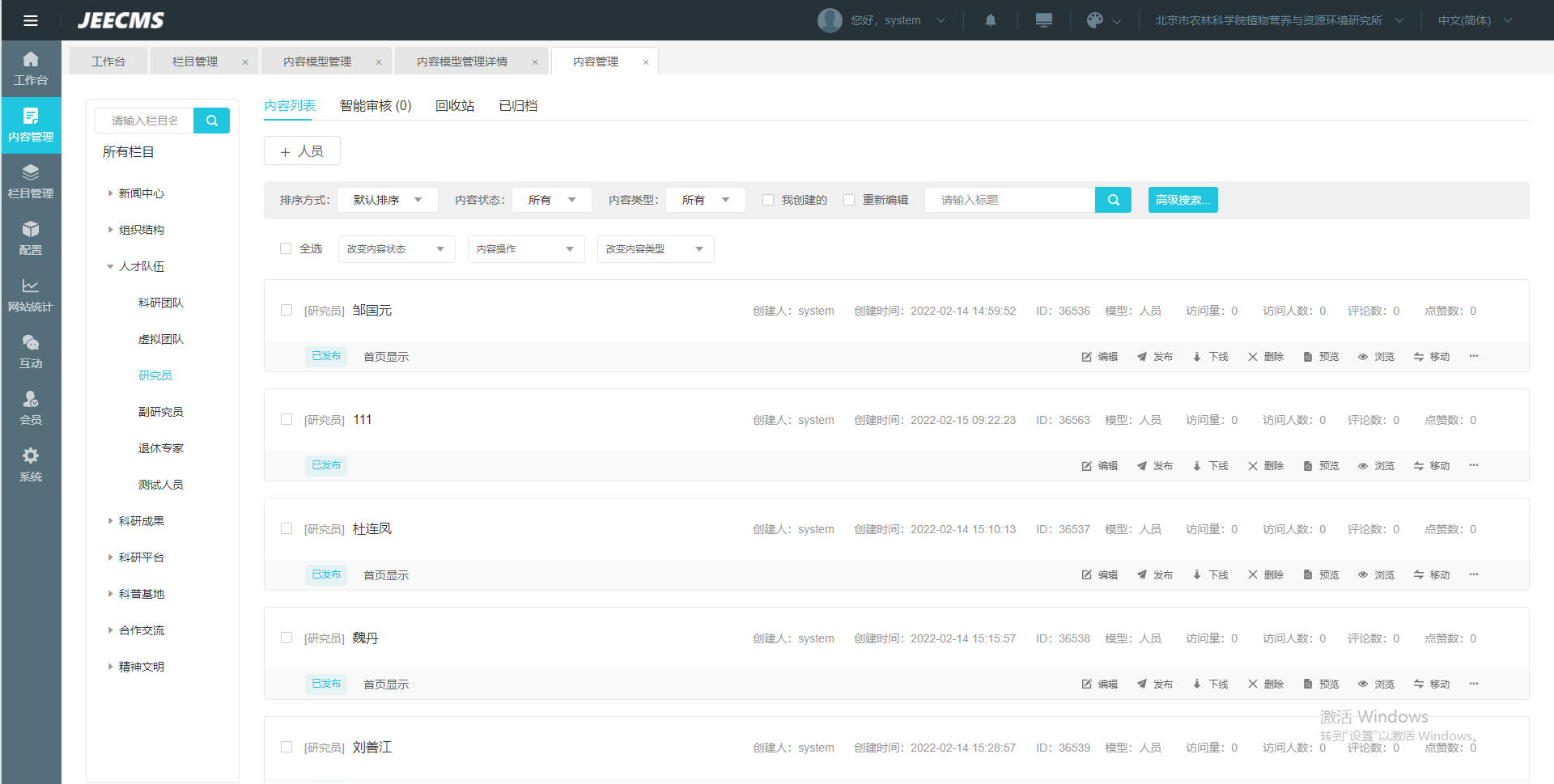
Task: Select the checkbox for 邹国元 entry
Action: pos(287,310)
